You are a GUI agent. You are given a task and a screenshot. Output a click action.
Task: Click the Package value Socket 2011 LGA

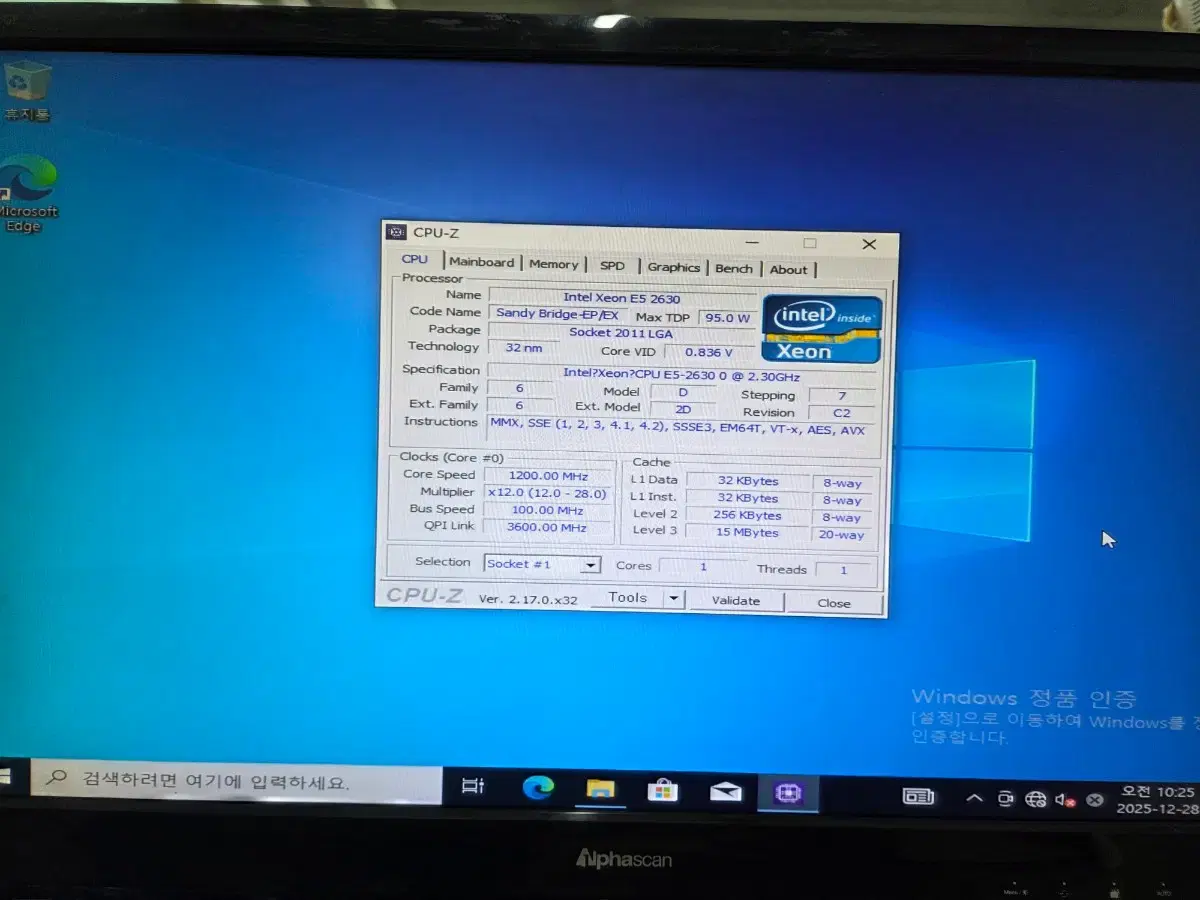click(621, 332)
